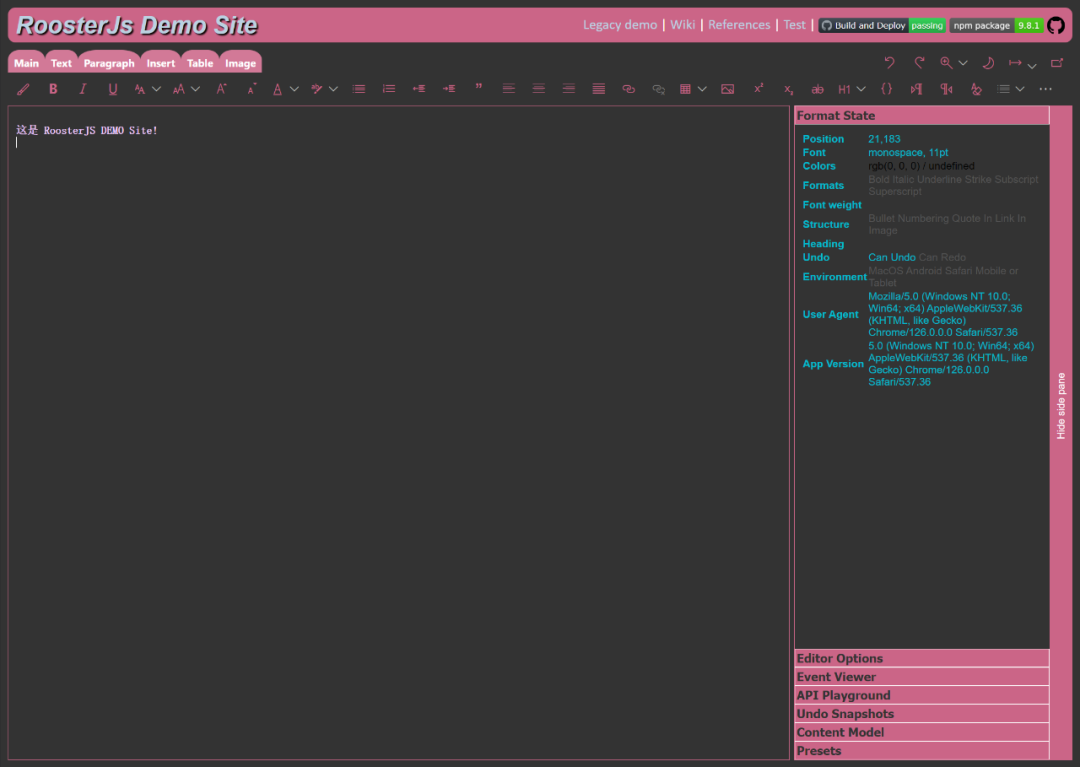
Task: Open the H1 heading dropdown
Action: pos(851,89)
